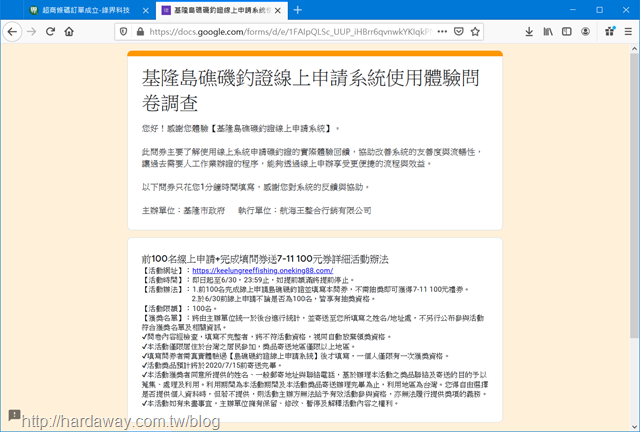This screenshot has width=640, height=432.
Task: Open the library history and bookmarks
Action: (x=548, y=31)
